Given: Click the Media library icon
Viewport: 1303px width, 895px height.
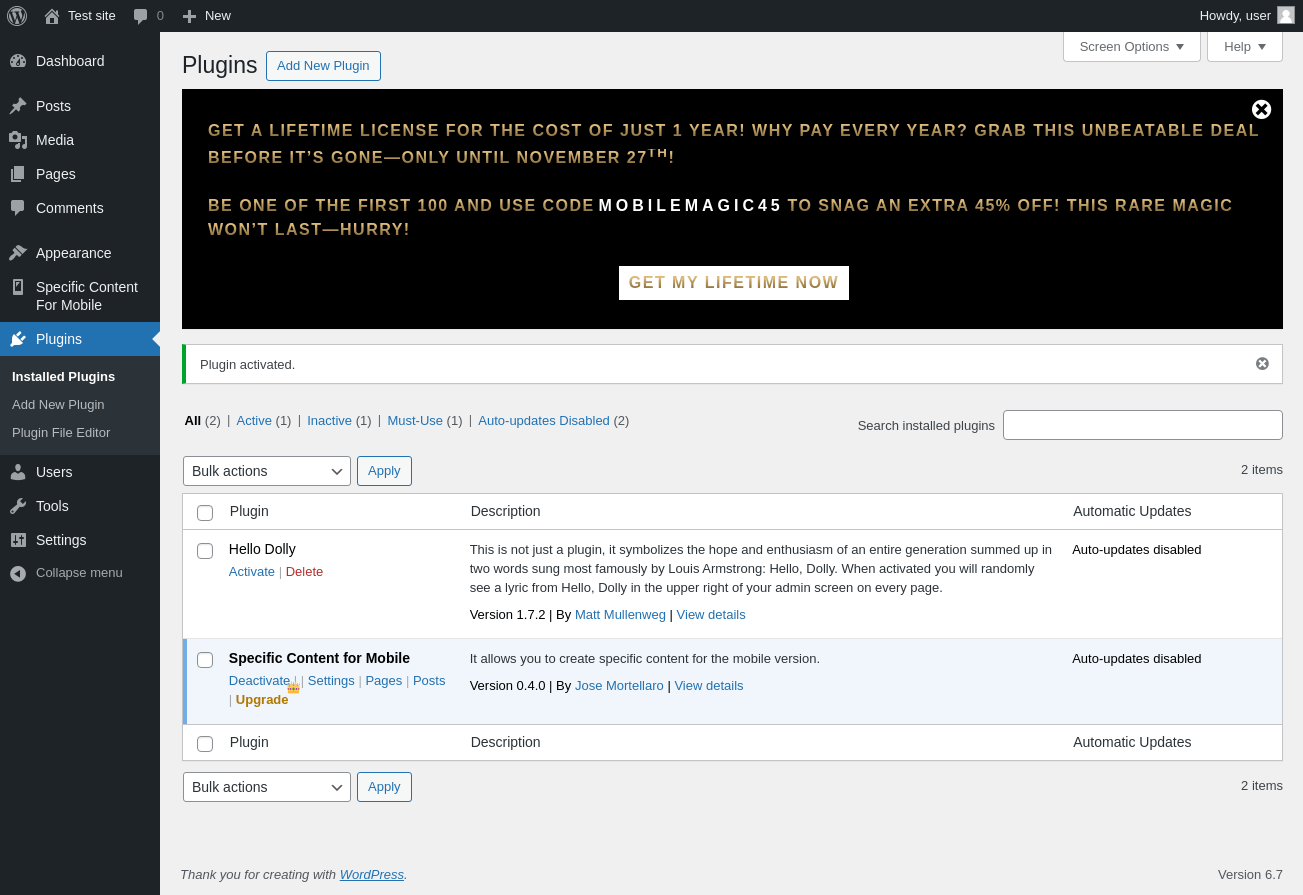Looking at the screenshot, I should coord(18,140).
